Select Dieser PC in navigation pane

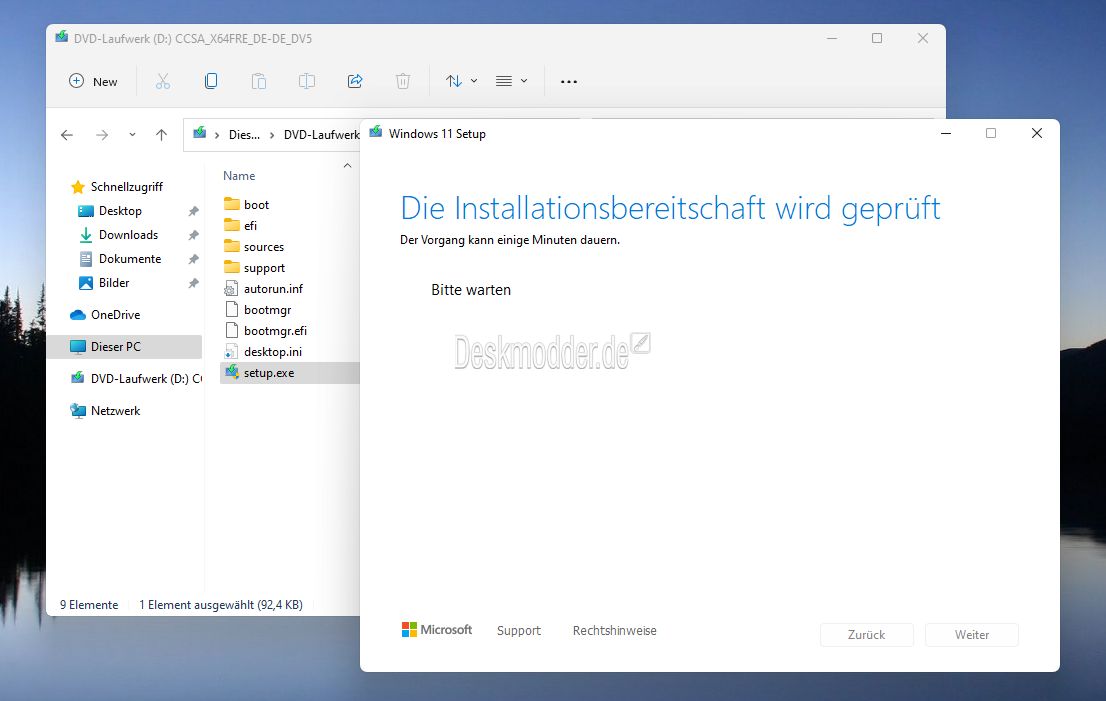click(124, 346)
